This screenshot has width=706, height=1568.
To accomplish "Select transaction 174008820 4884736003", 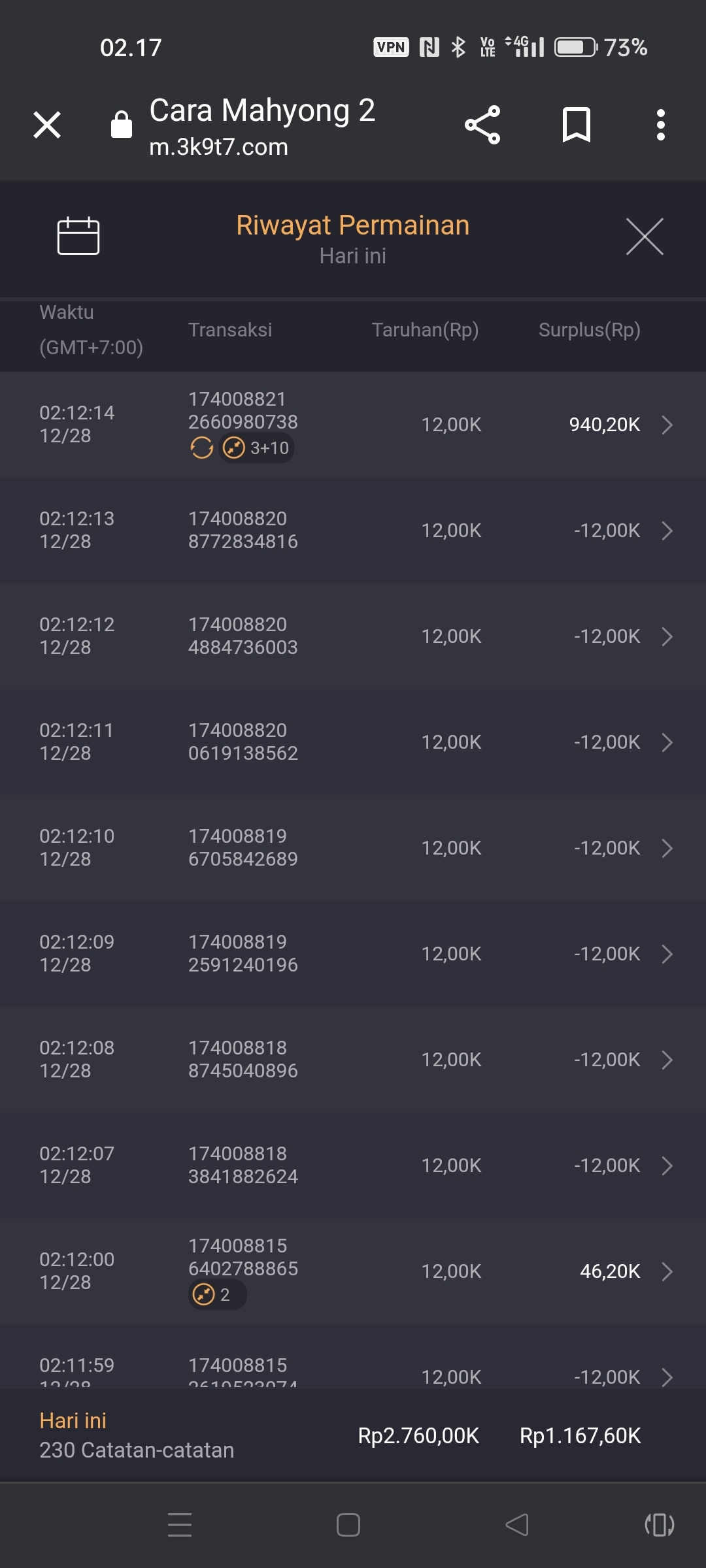I will 243,636.
